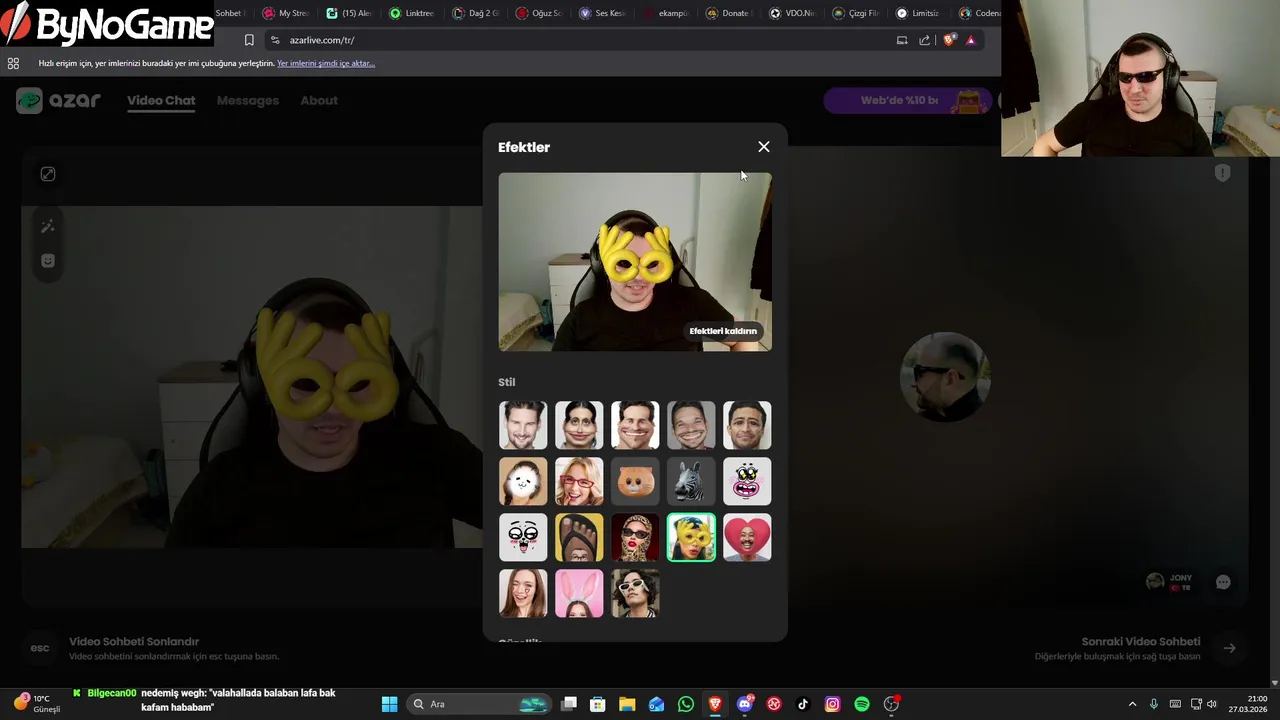
Task: Open the chat bubble beside JONY
Action: pyautogui.click(x=1223, y=582)
